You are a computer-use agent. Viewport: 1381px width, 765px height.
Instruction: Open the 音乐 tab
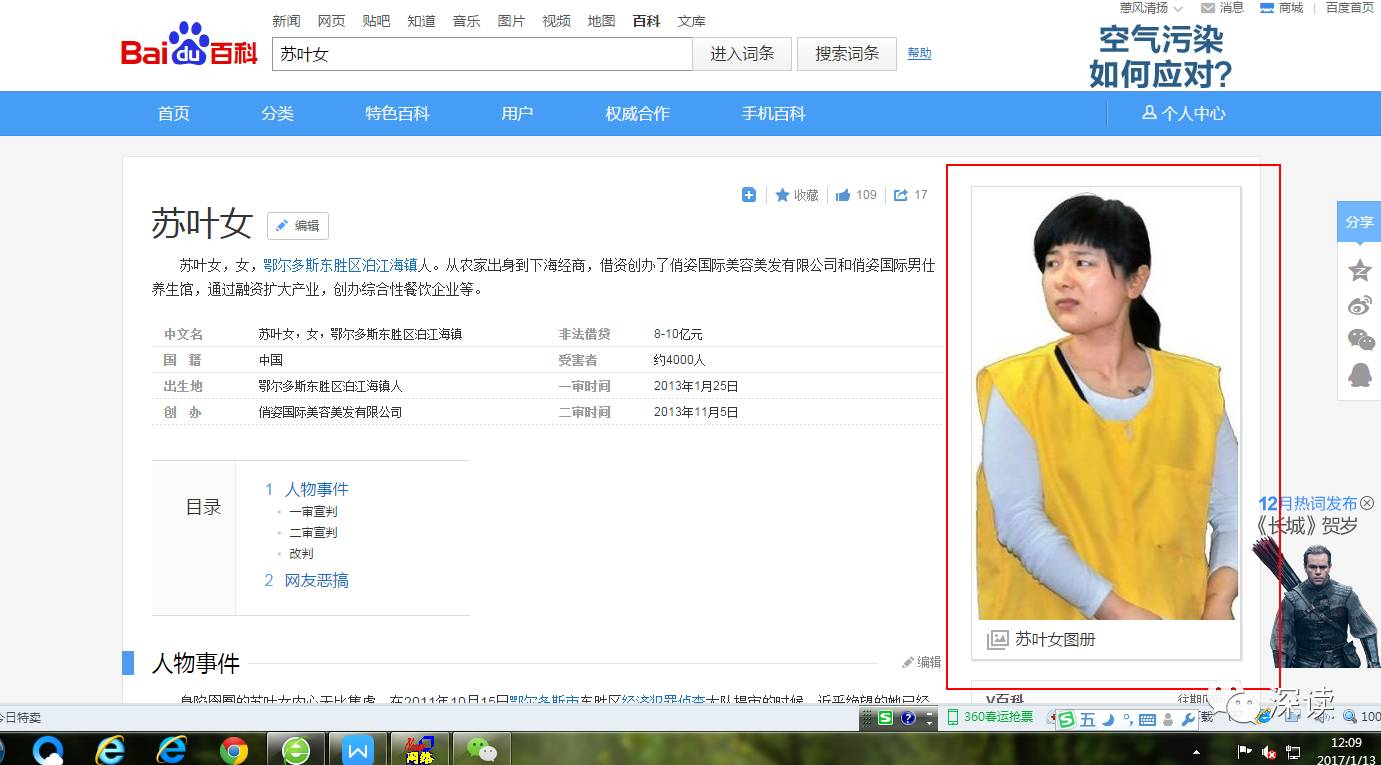(466, 21)
